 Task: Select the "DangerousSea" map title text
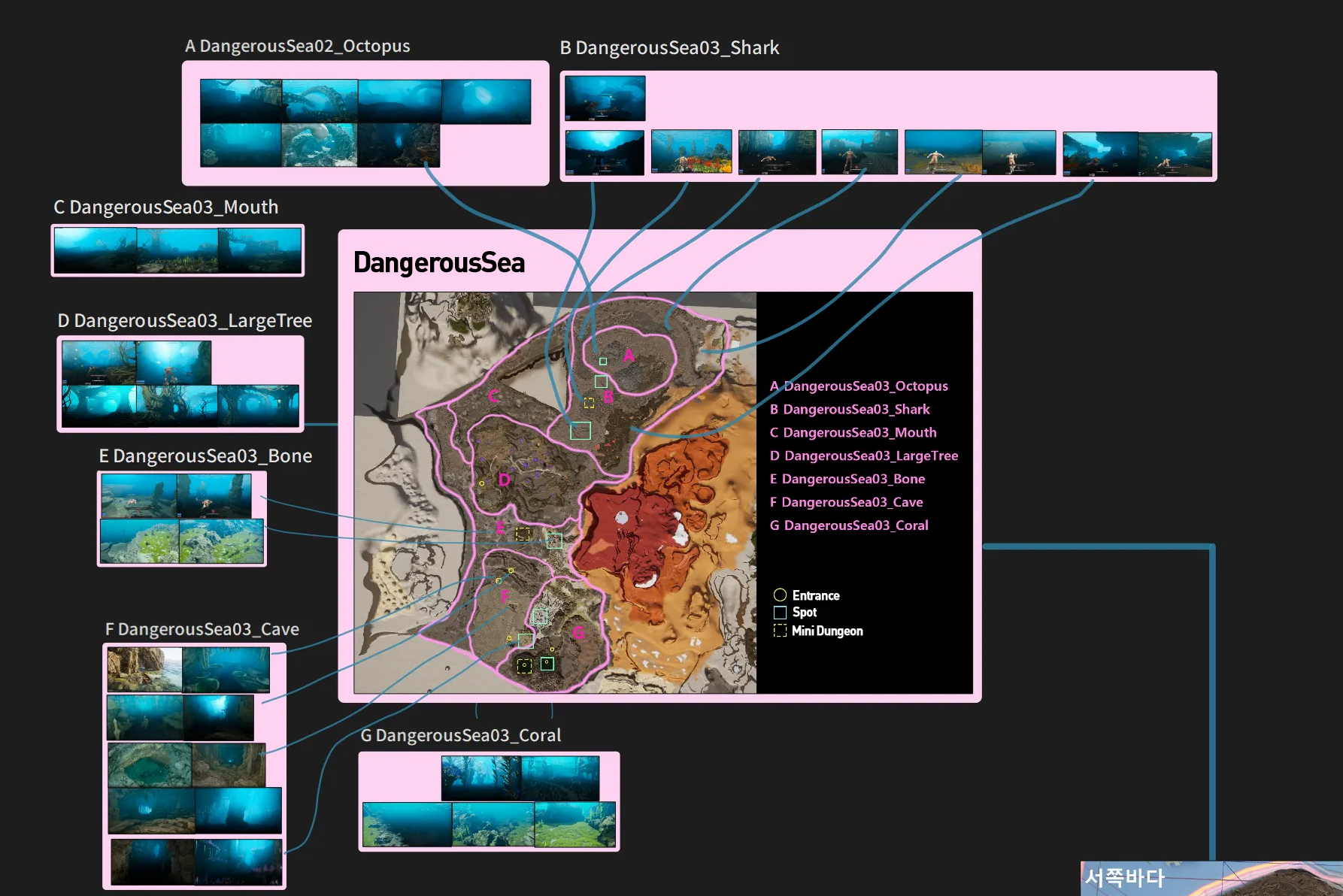coord(439,263)
